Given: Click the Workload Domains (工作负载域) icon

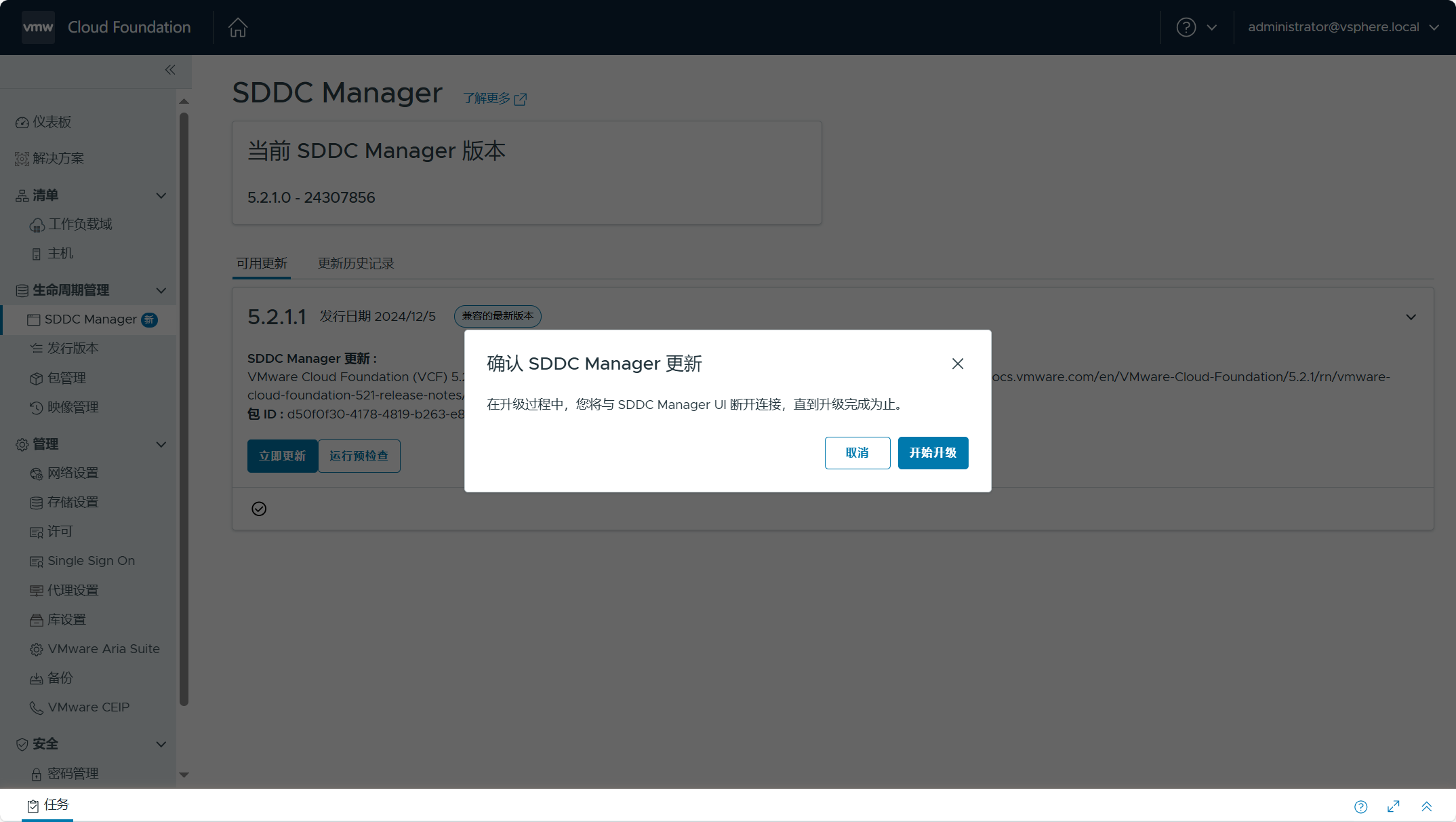Looking at the screenshot, I should [x=37, y=224].
